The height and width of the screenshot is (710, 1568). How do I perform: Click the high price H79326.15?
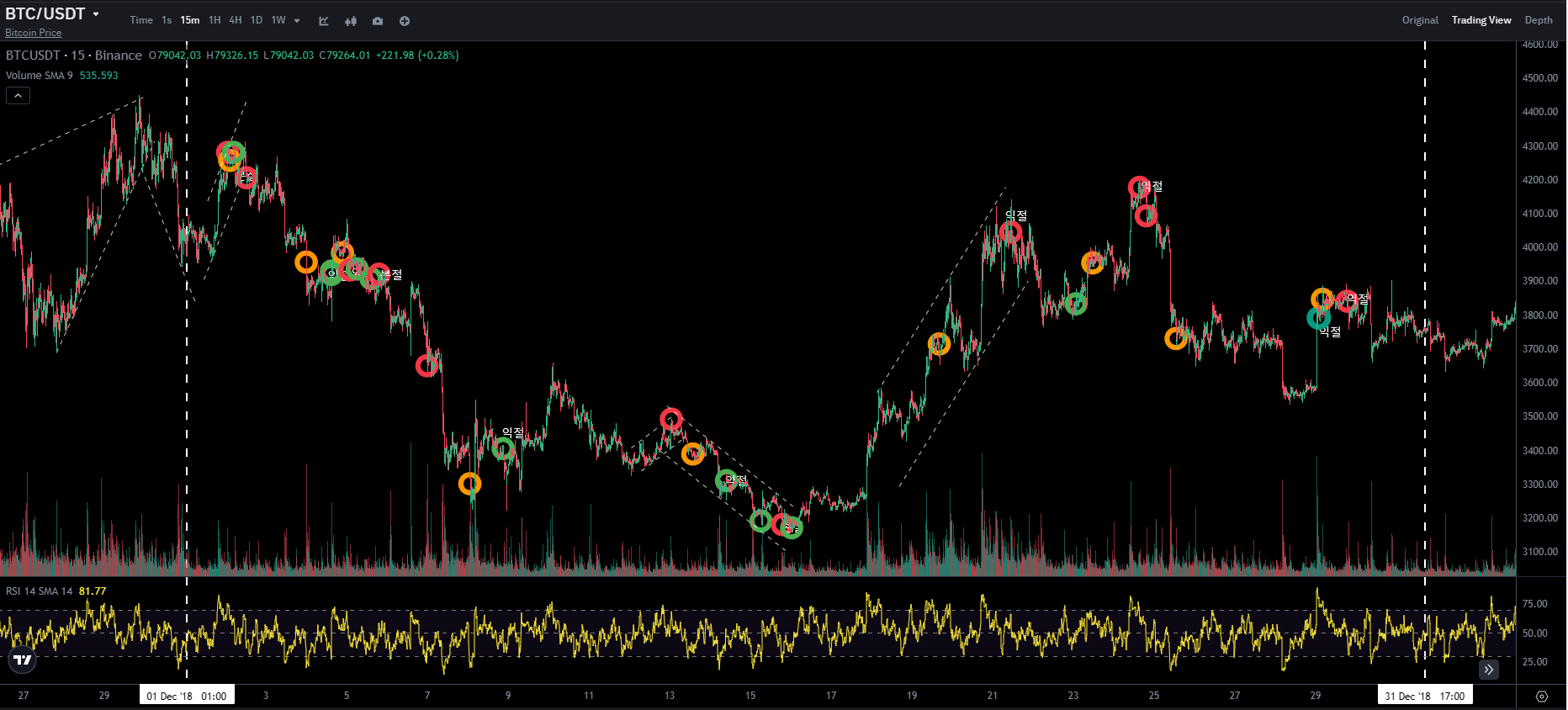[x=232, y=56]
